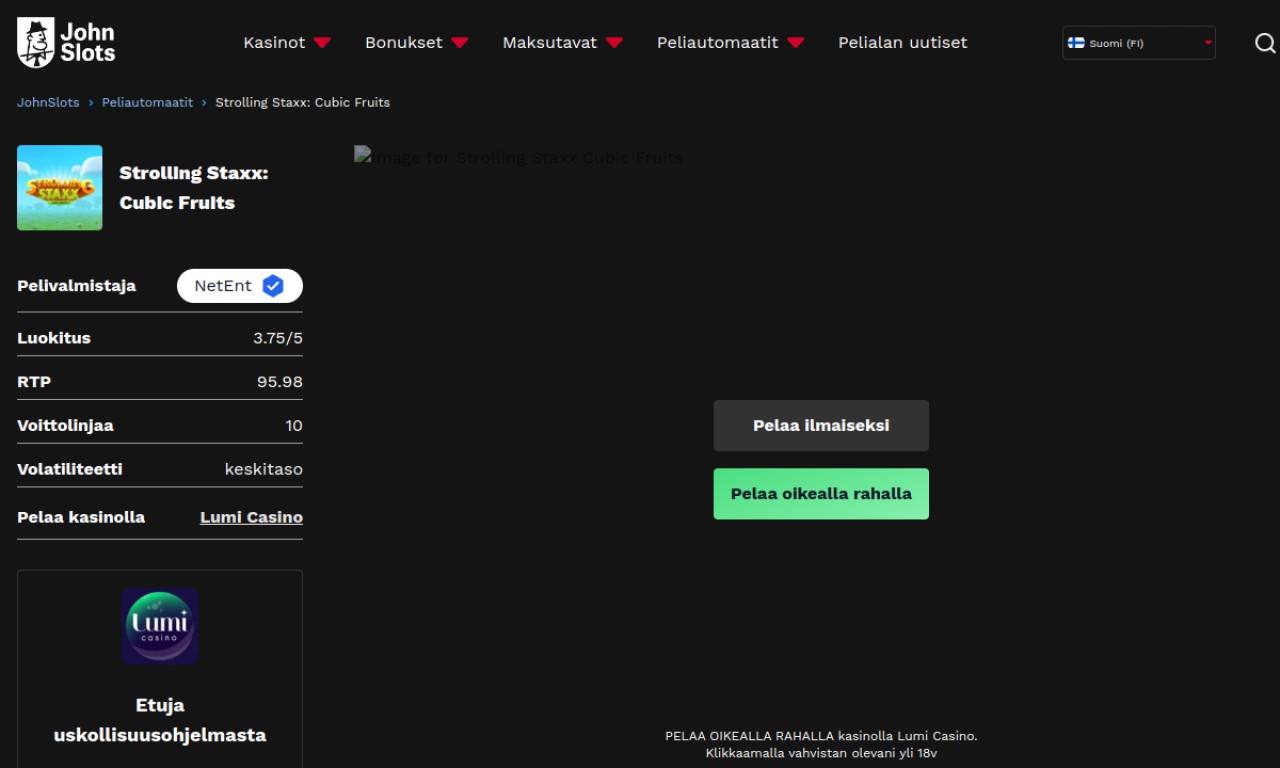Click the Voittolinjaa value 10
This screenshot has width=1280, height=768.
coord(294,425)
